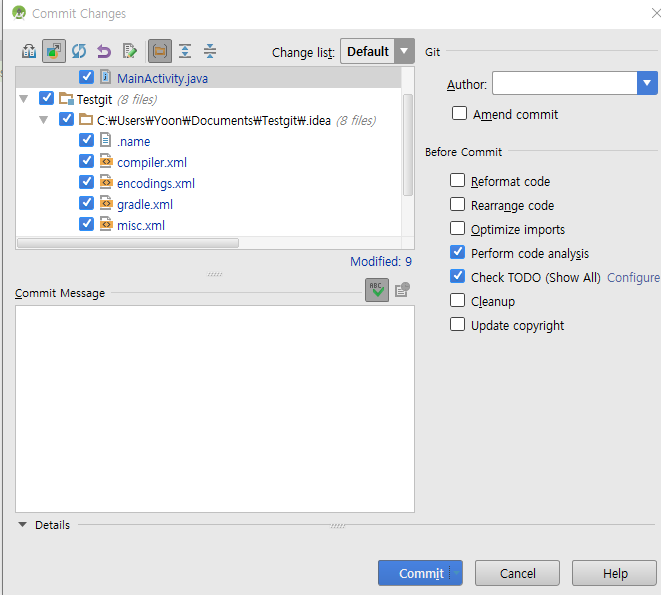The height and width of the screenshot is (595, 661).
Task: Open the Commit button dropdown arrow
Action: click(x=456, y=573)
